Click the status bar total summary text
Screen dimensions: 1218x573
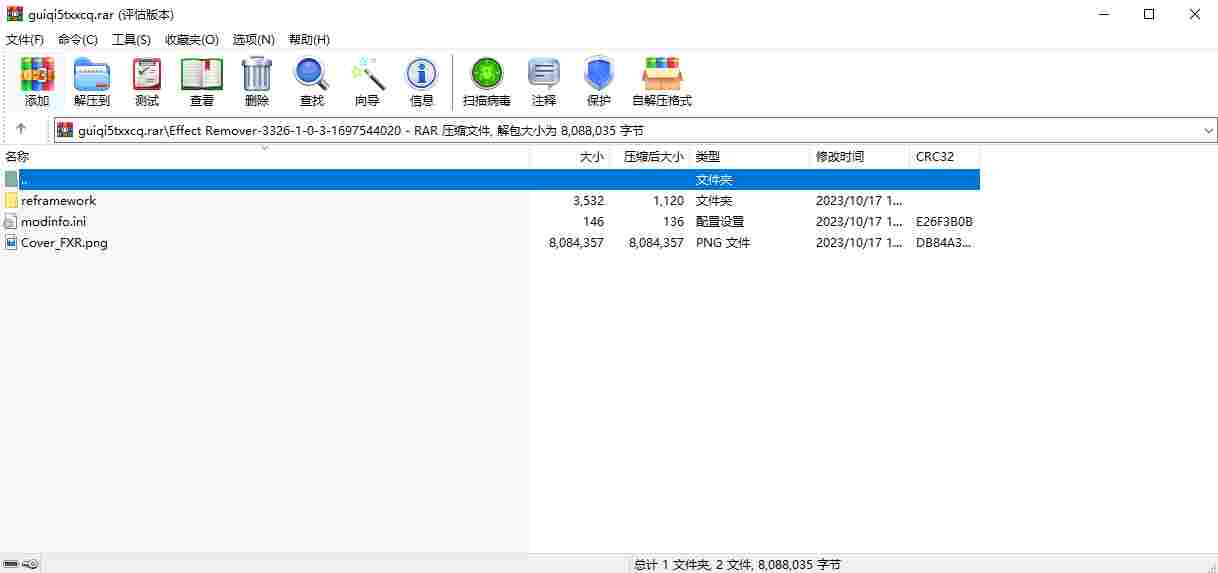pos(738,564)
